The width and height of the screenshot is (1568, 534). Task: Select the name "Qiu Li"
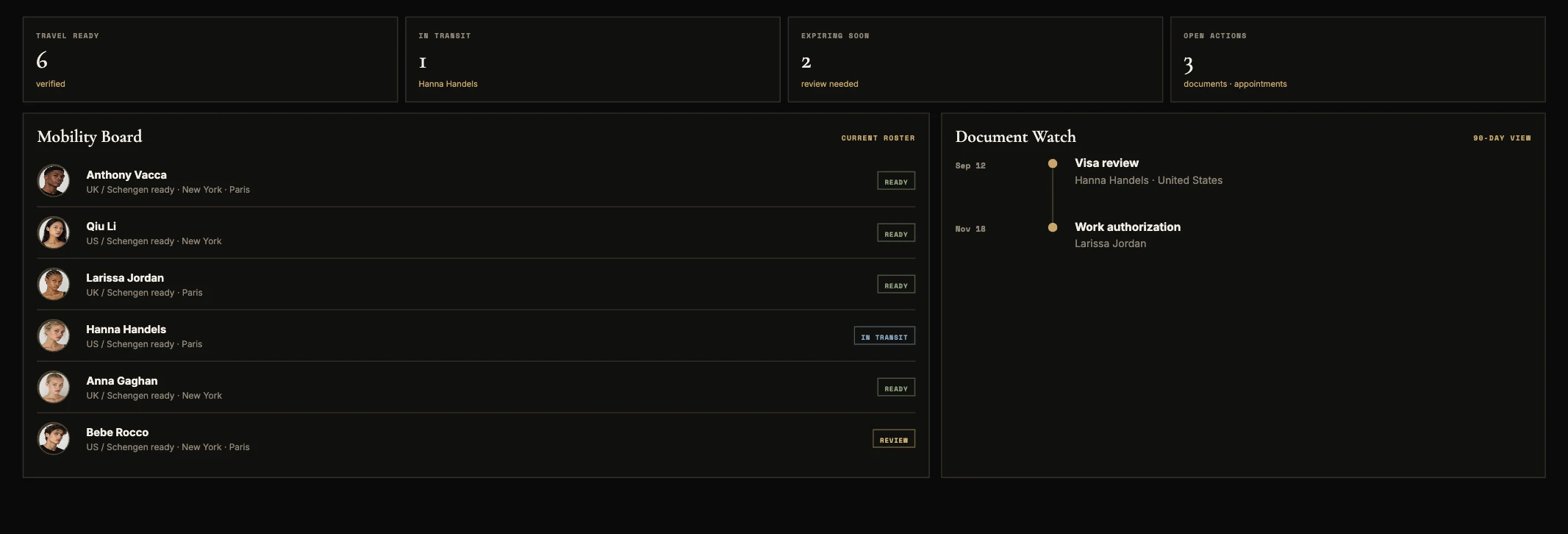[x=101, y=227]
